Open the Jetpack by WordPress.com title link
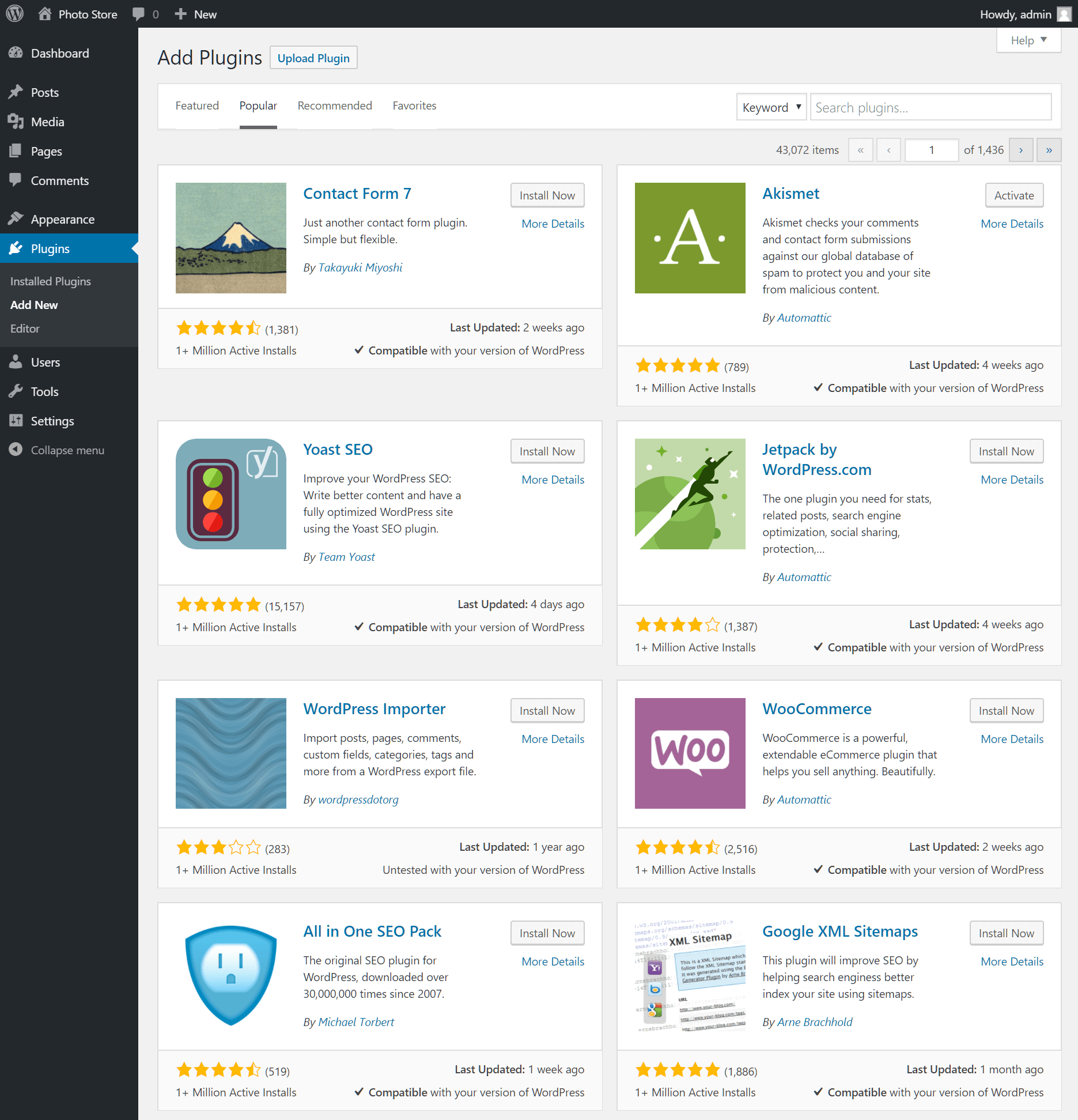The height and width of the screenshot is (1120, 1078). click(817, 459)
